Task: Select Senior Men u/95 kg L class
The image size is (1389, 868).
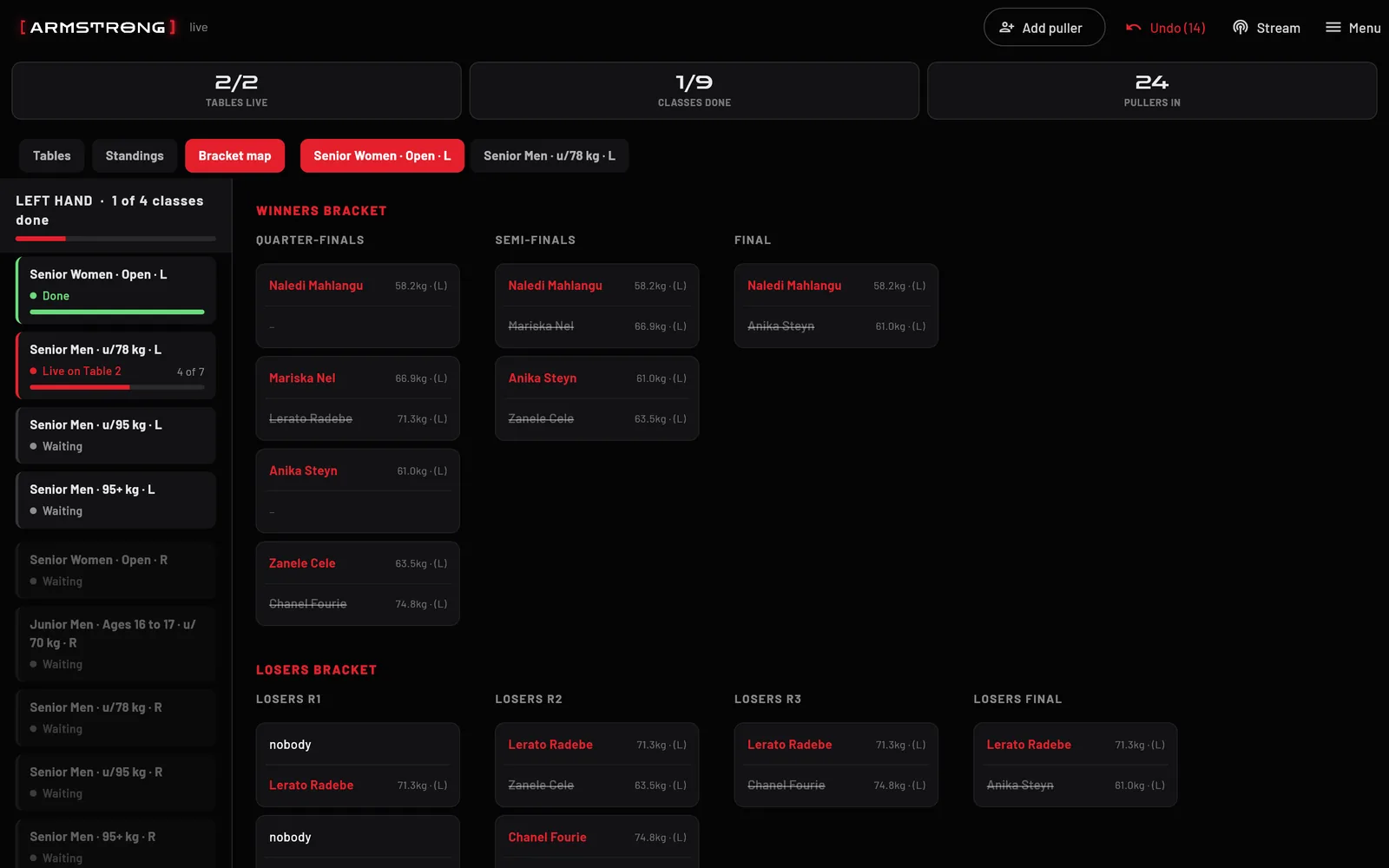Action: click(x=116, y=435)
